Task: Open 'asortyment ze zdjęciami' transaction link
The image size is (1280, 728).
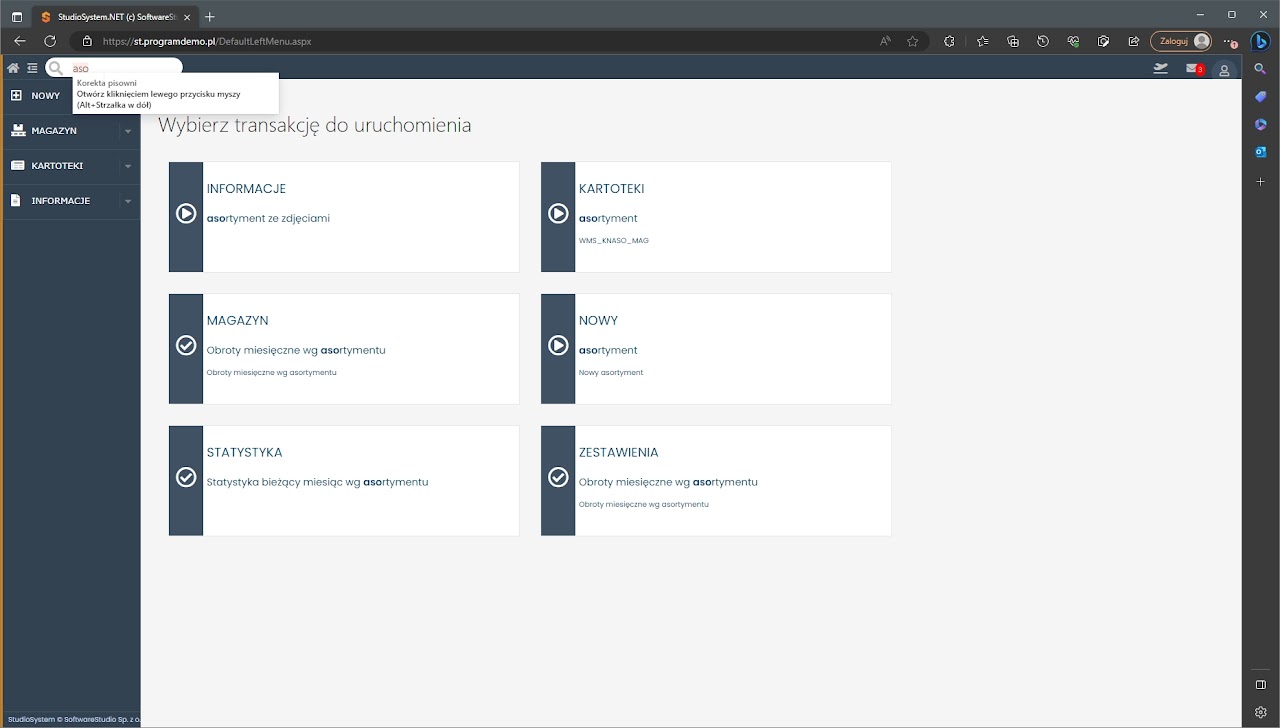Action: (268, 218)
